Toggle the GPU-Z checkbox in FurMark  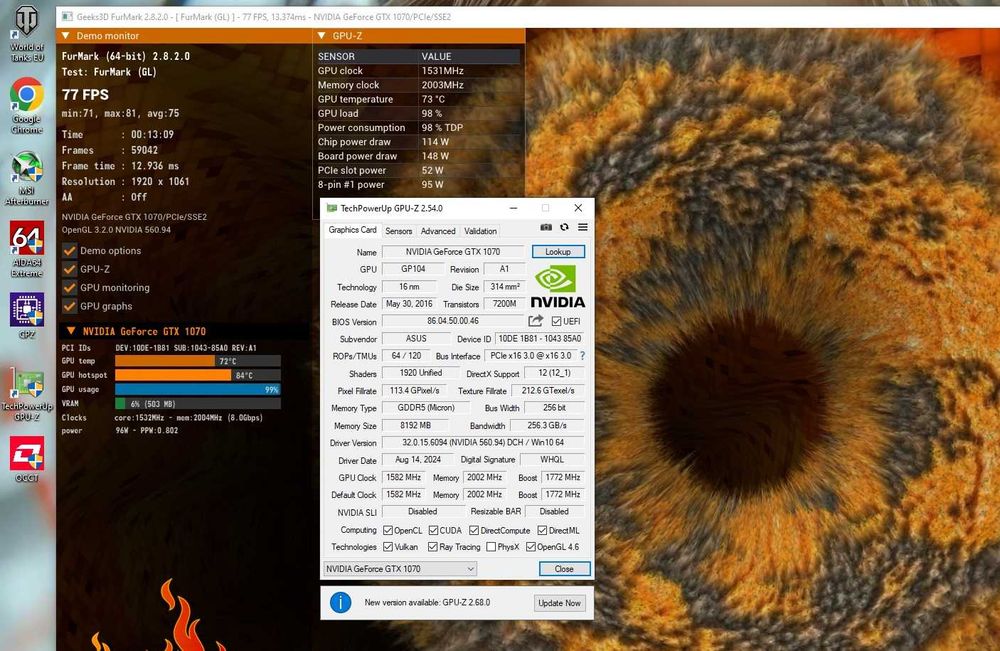click(x=70, y=269)
